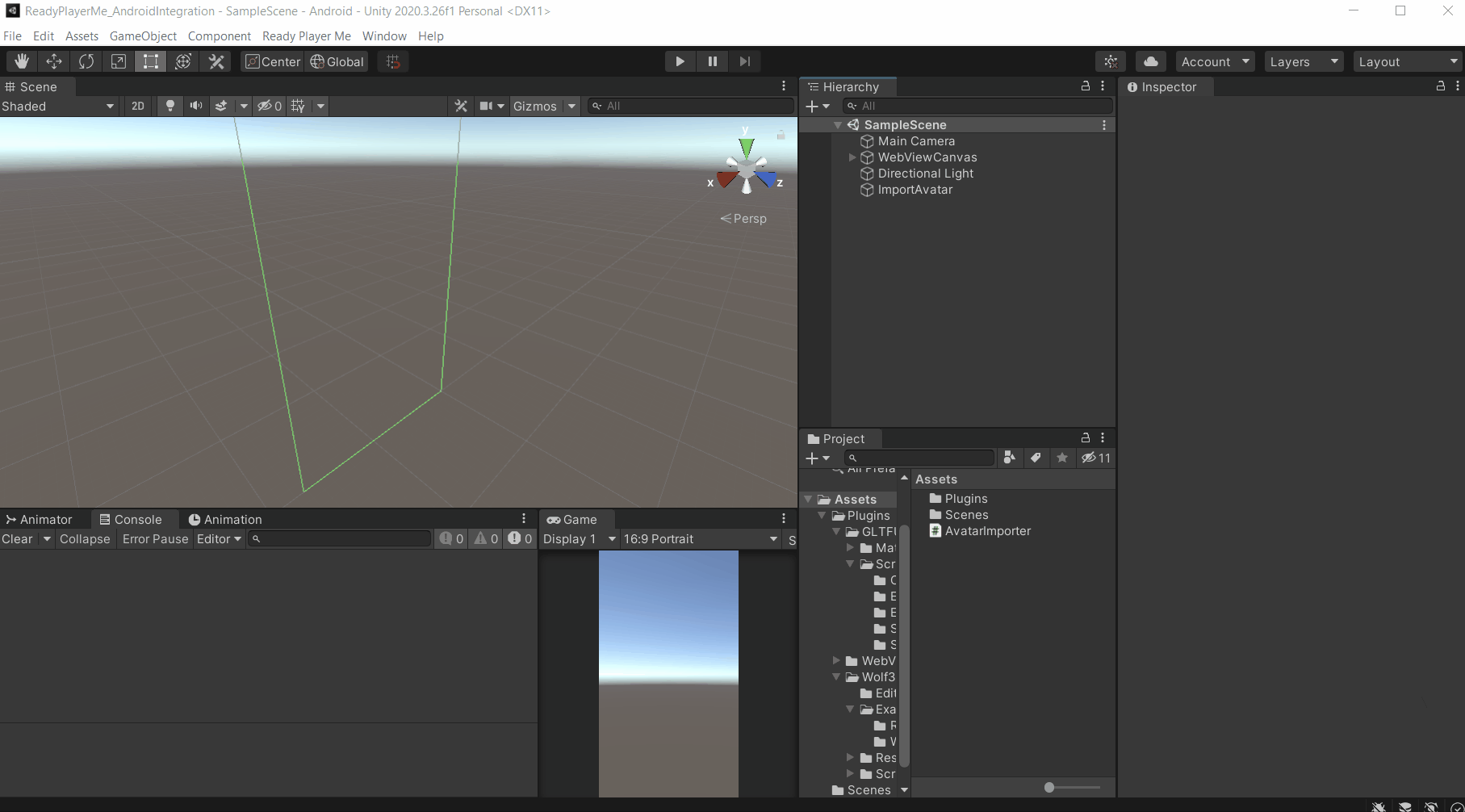The width and height of the screenshot is (1465, 812).
Task: Toggle scene audio speaker button
Action: pyautogui.click(x=196, y=106)
